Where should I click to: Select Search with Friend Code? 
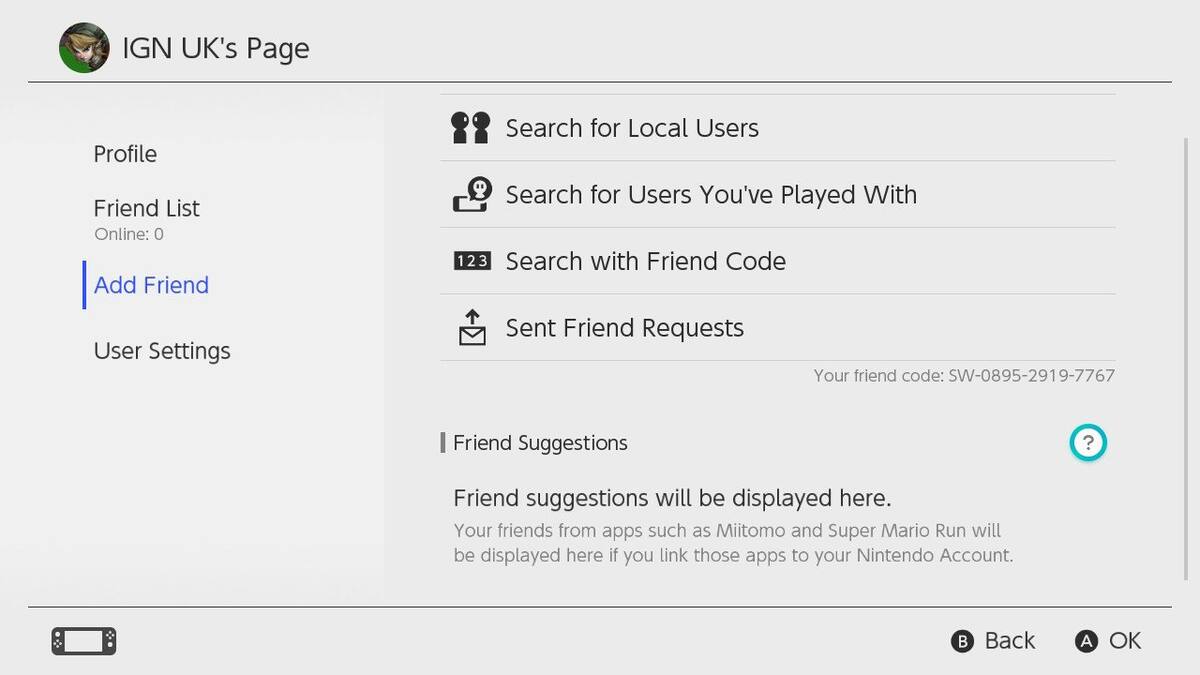coord(777,261)
